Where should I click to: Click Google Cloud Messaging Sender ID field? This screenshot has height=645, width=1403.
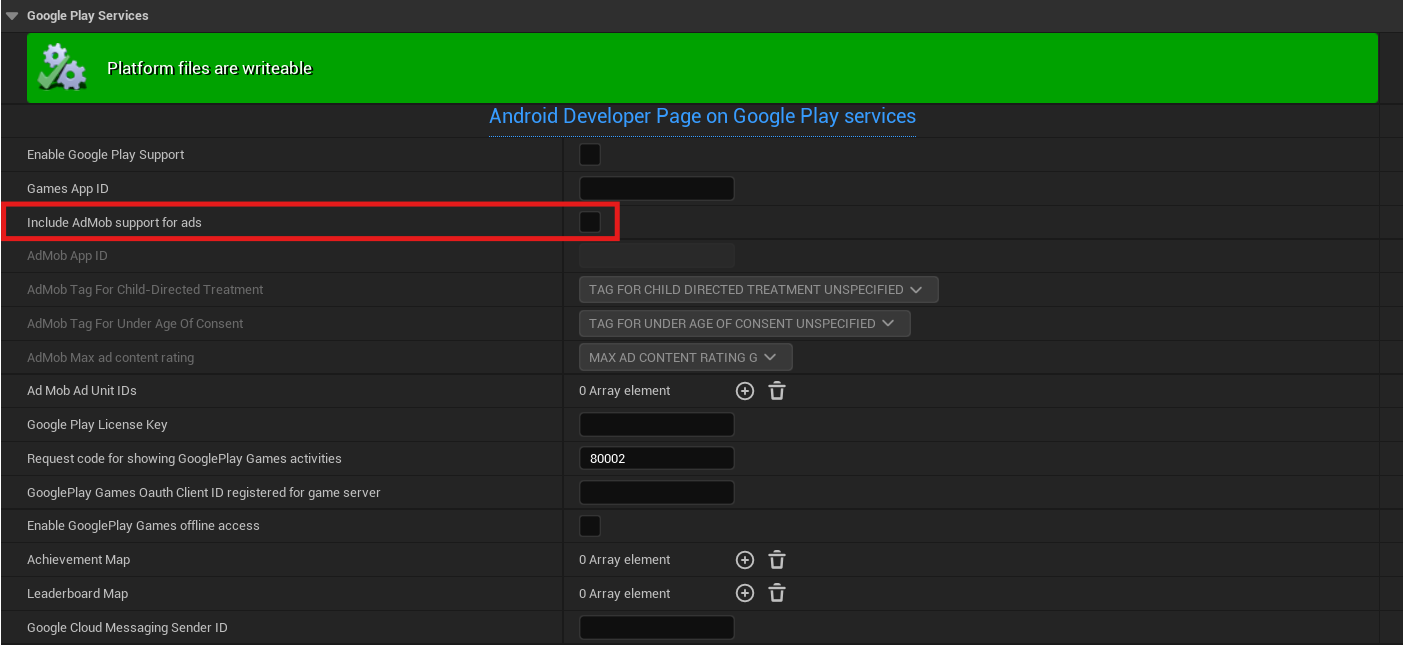(x=657, y=628)
